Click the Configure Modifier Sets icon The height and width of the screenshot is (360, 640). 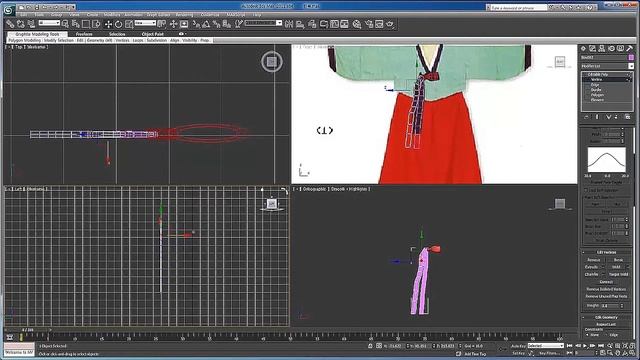coord(628,117)
